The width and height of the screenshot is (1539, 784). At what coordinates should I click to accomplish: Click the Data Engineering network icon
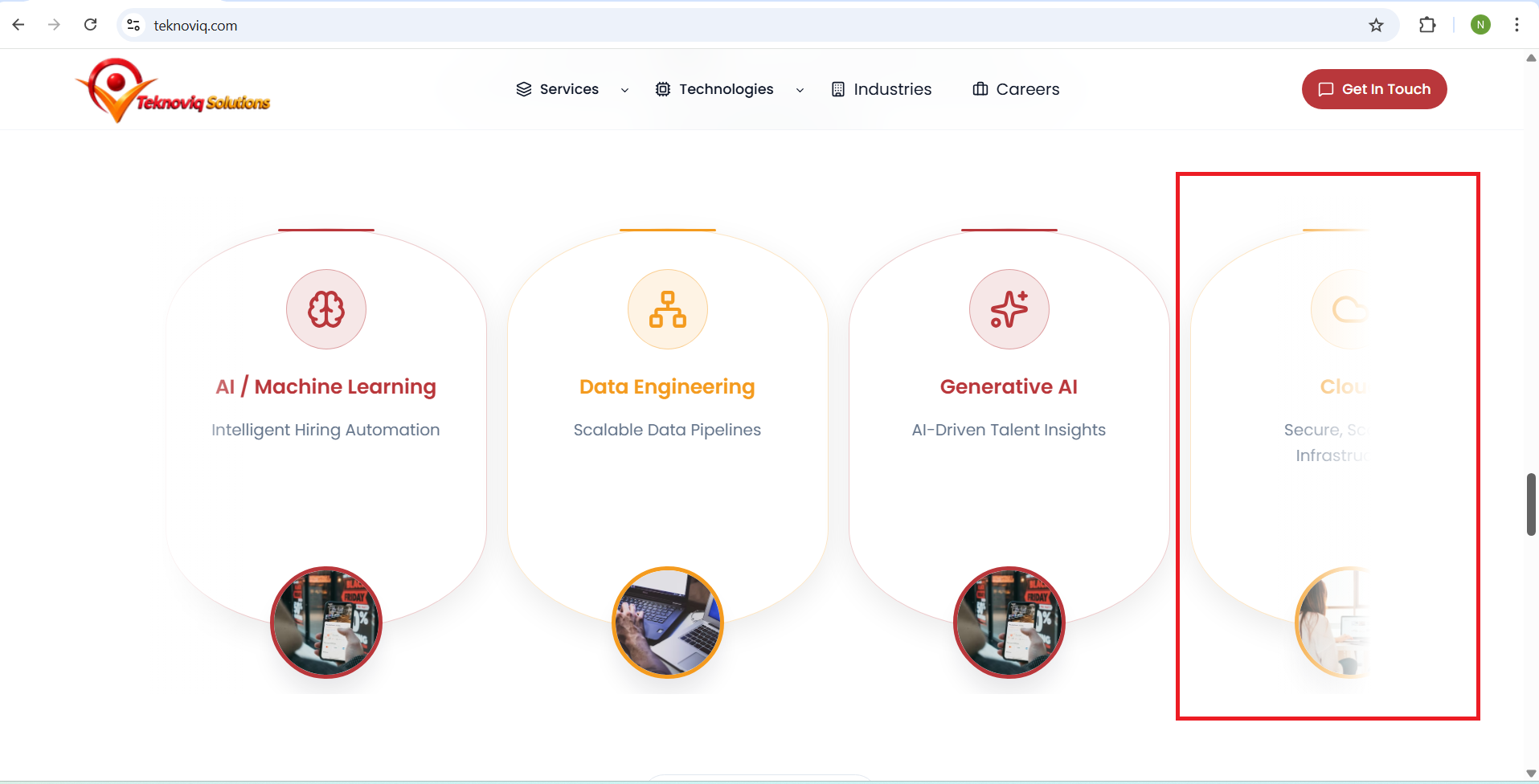click(x=668, y=309)
